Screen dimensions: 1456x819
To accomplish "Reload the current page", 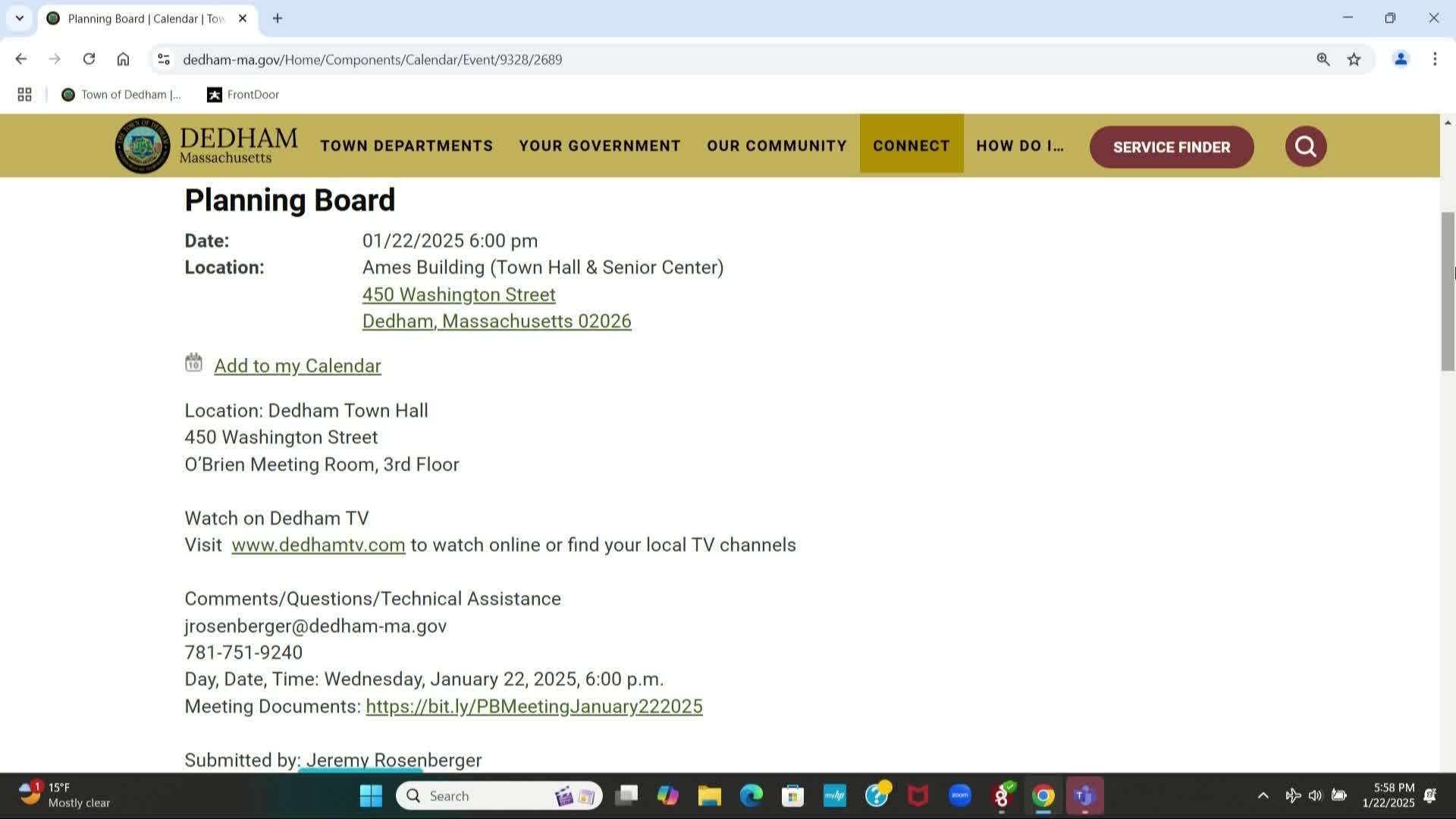I will [x=89, y=59].
